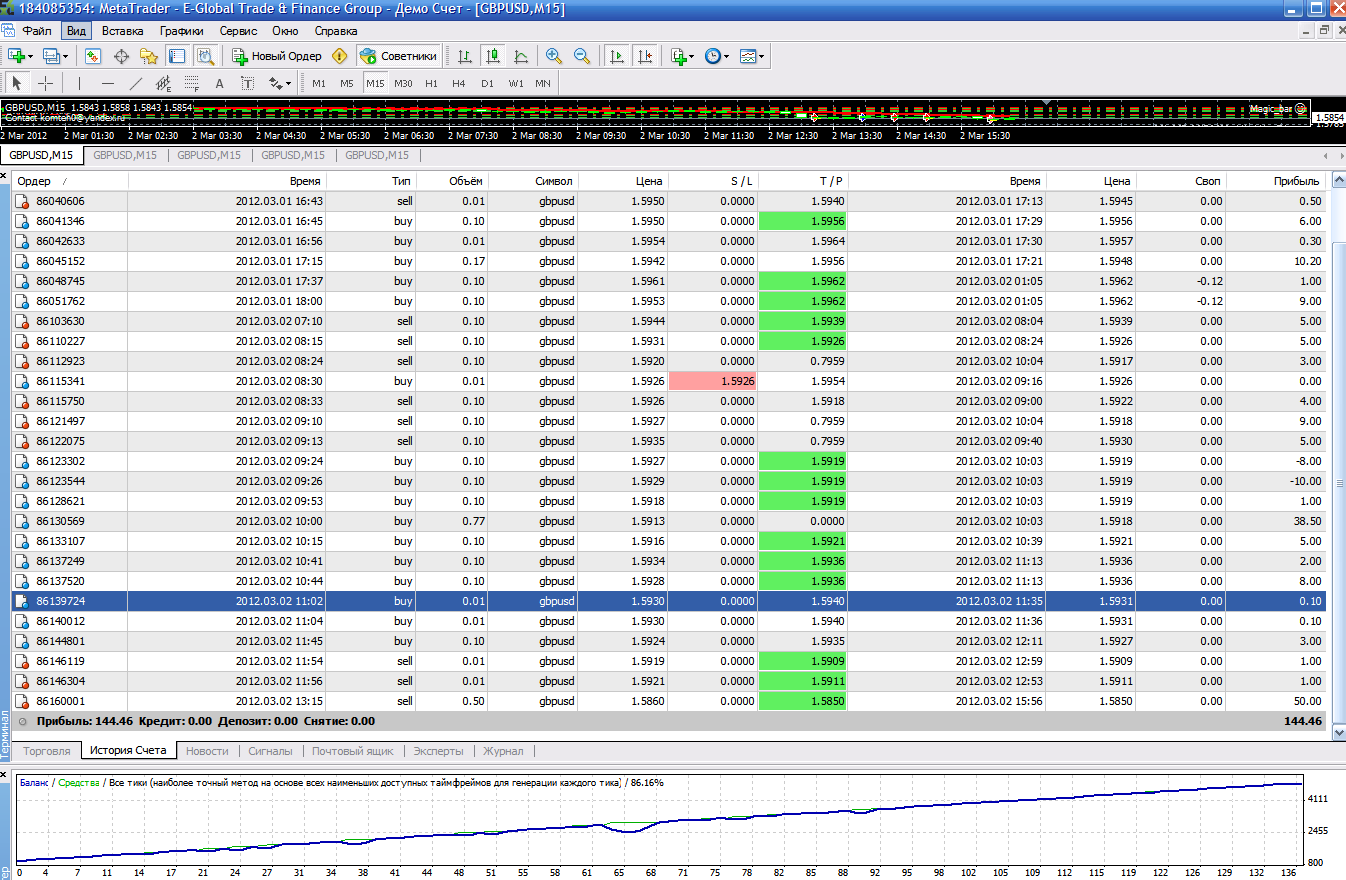This screenshot has width=1346, height=880.
Task: Switch timeframe to M5
Action: [x=347, y=83]
